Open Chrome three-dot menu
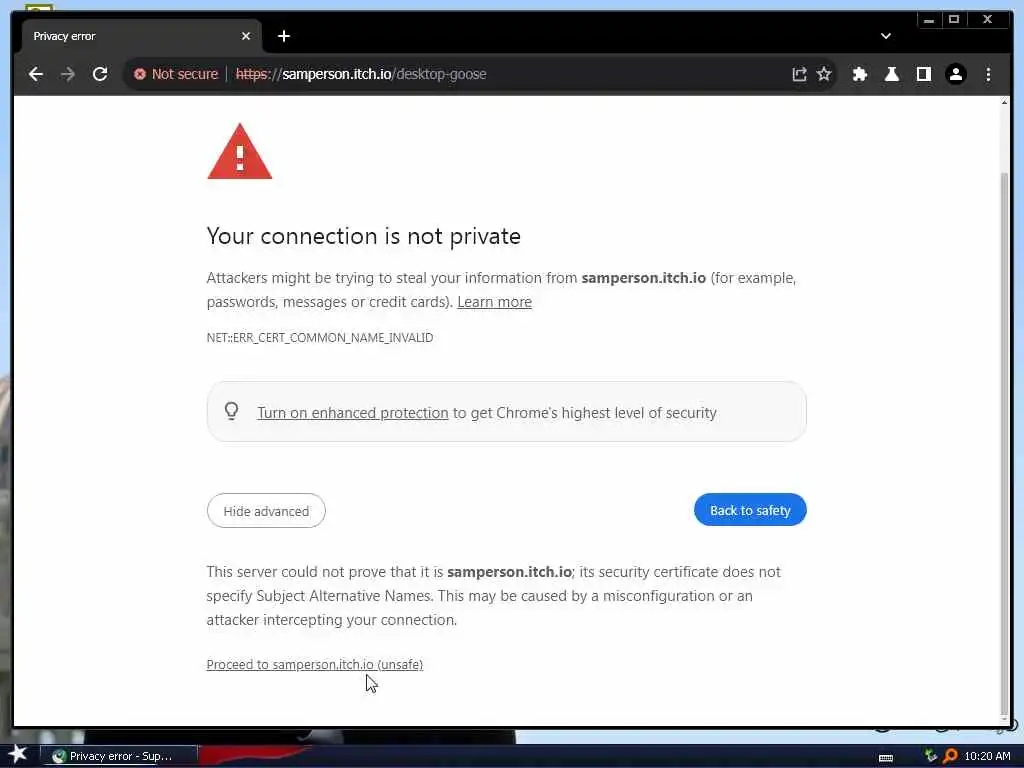The height and width of the screenshot is (768, 1024). click(x=988, y=74)
